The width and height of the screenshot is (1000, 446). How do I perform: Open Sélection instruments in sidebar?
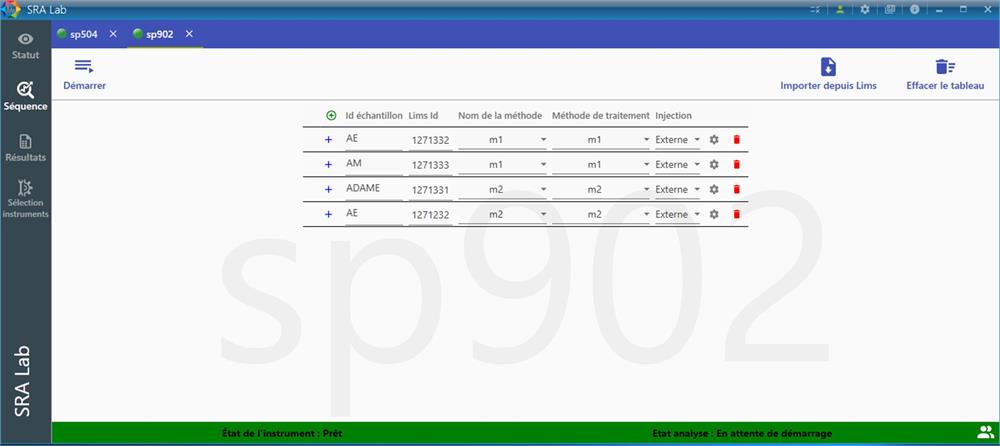click(x=25, y=198)
